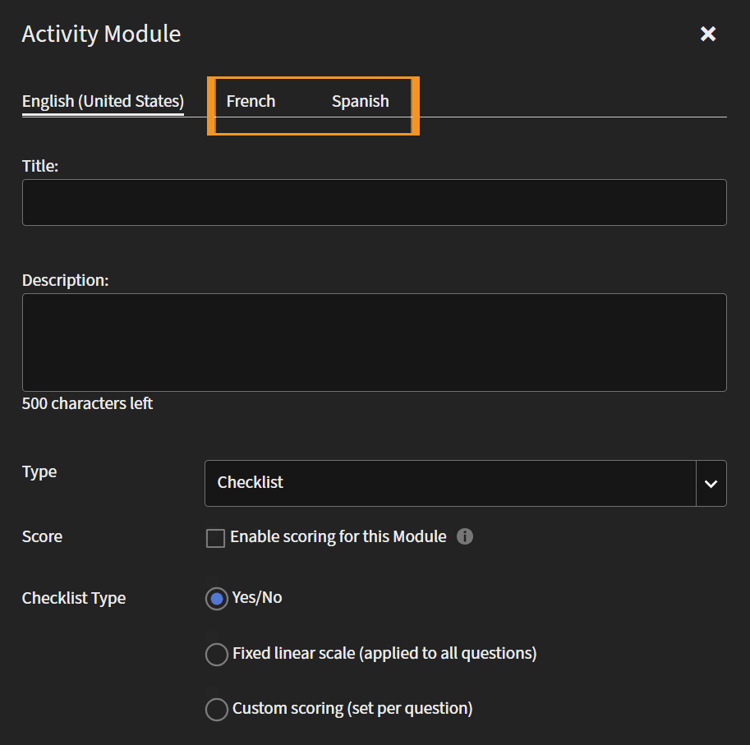This screenshot has width=750, height=745.
Task: Select the Yes/No checklist type
Action: (x=216, y=598)
